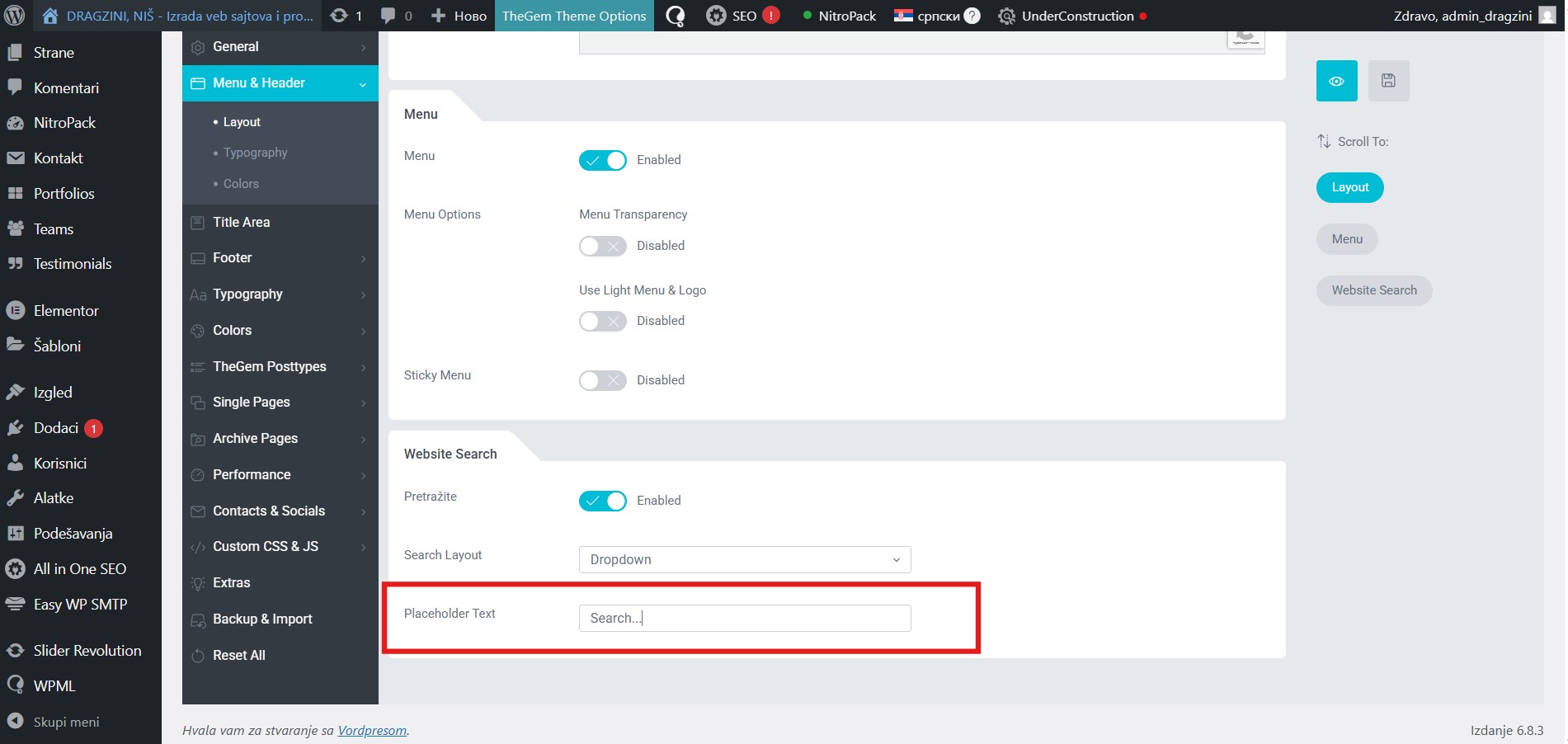1568x744 pixels.
Task: Enable the Sticky Menu toggle
Action: point(603,380)
